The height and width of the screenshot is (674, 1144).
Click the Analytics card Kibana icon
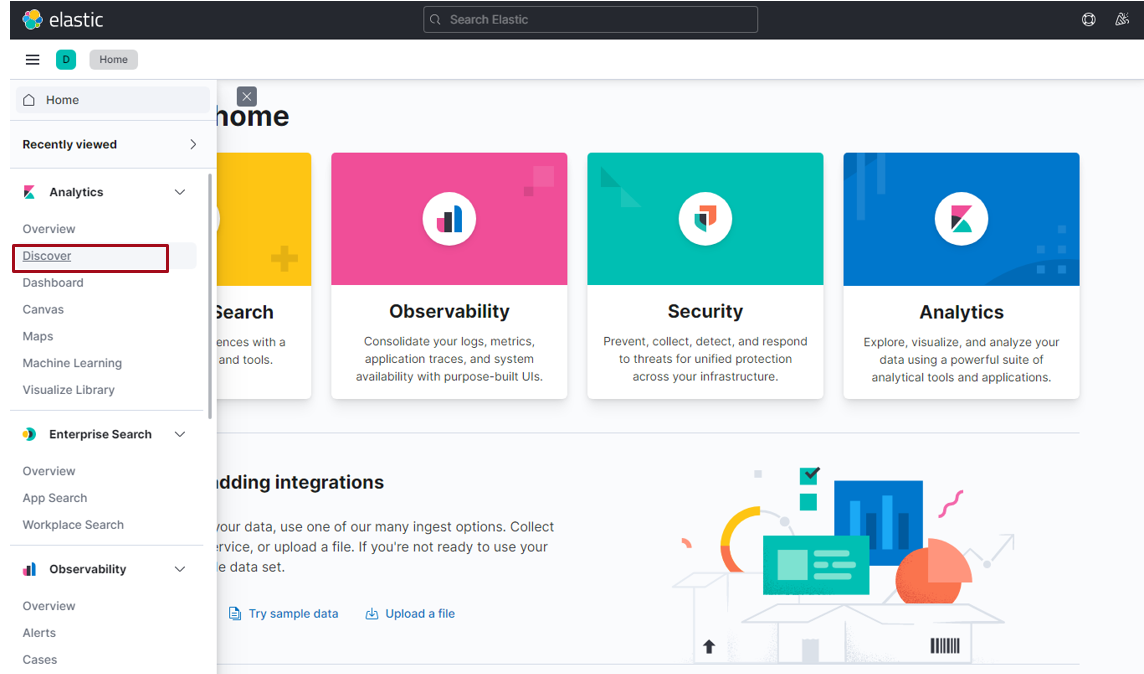(961, 218)
